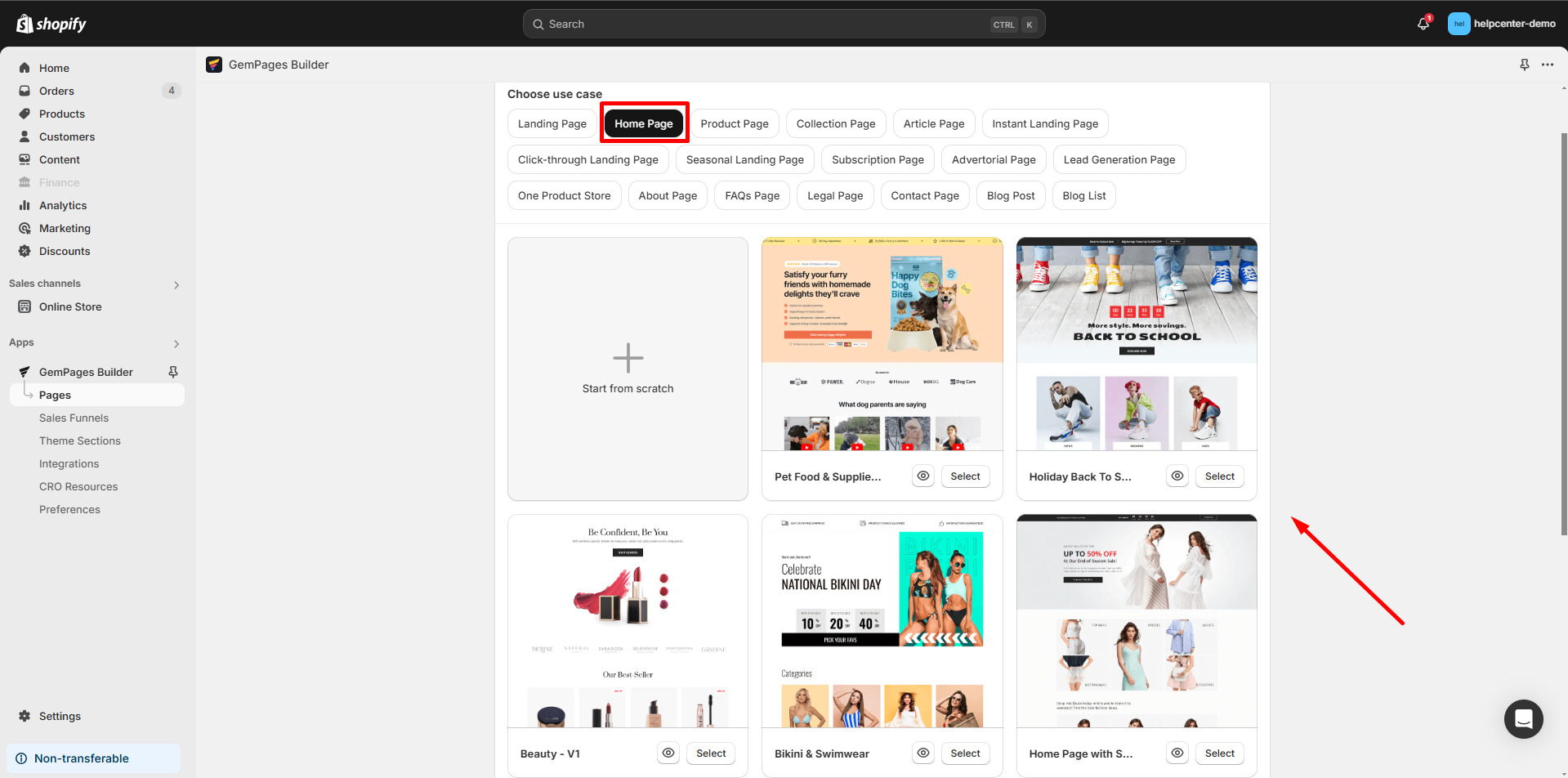
Task: Open the chat support bubble
Action: [x=1523, y=719]
